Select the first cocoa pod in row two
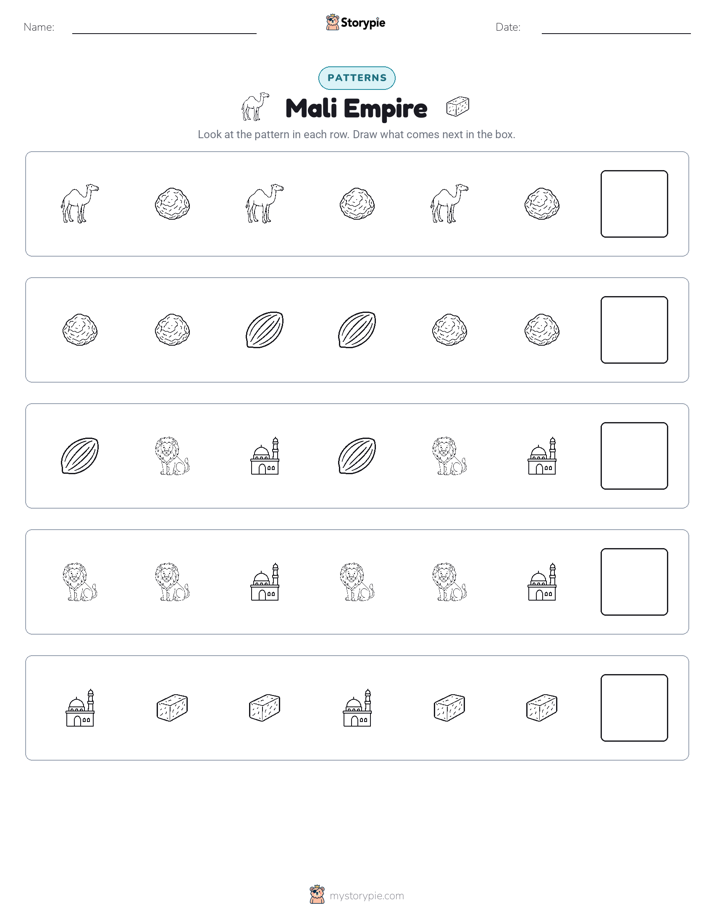Image resolution: width=714 pixels, height=924 pixels. tap(265, 329)
